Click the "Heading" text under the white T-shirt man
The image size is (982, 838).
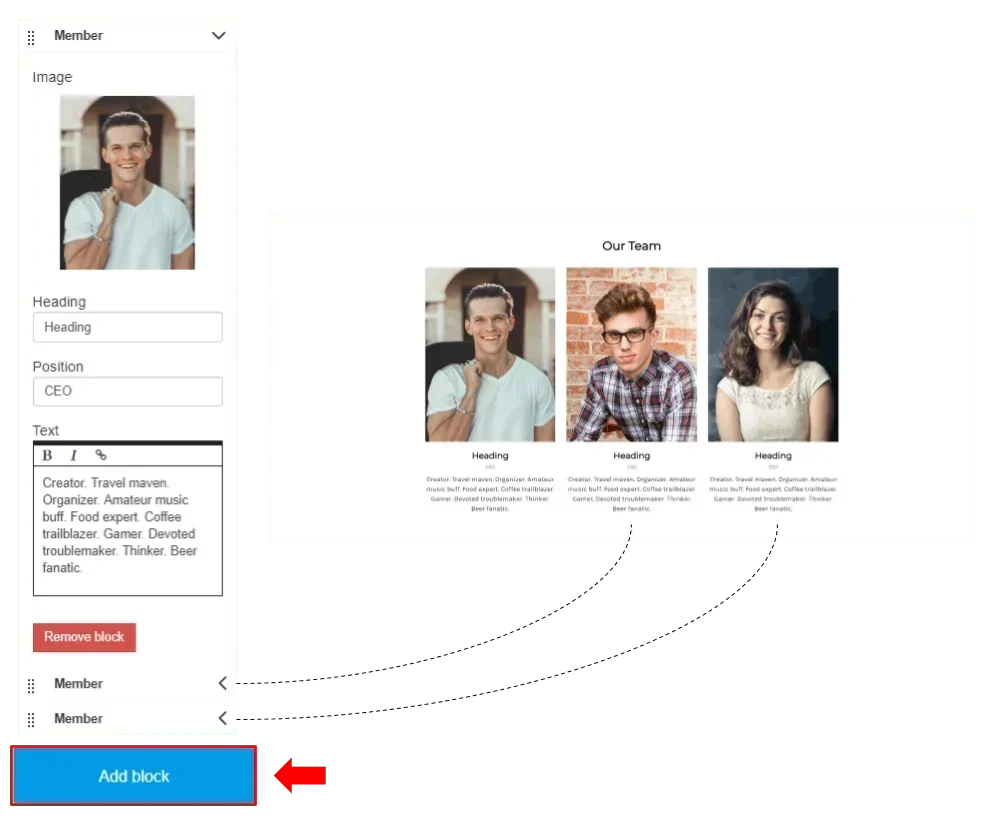[x=490, y=455]
